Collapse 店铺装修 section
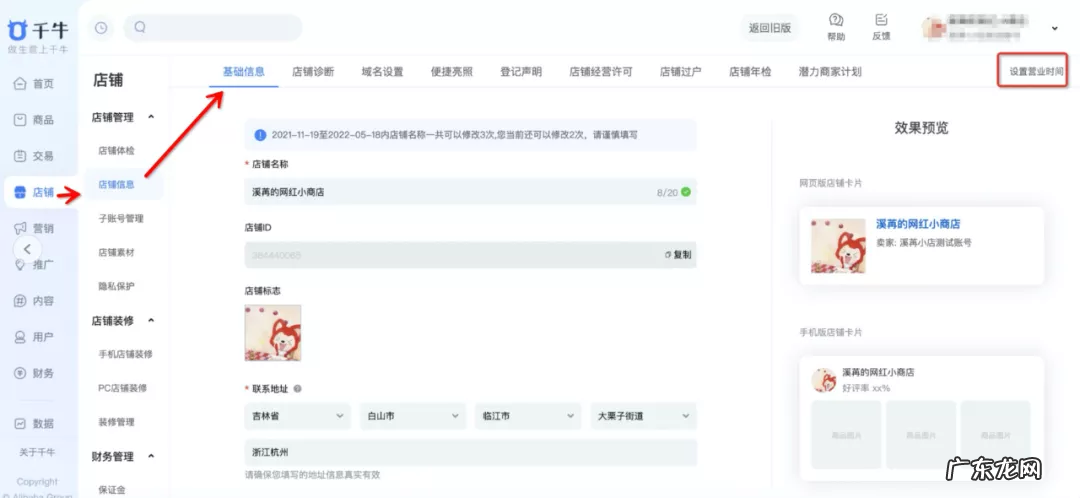Screen dimensions: 1080x498 (x=152, y=320)
